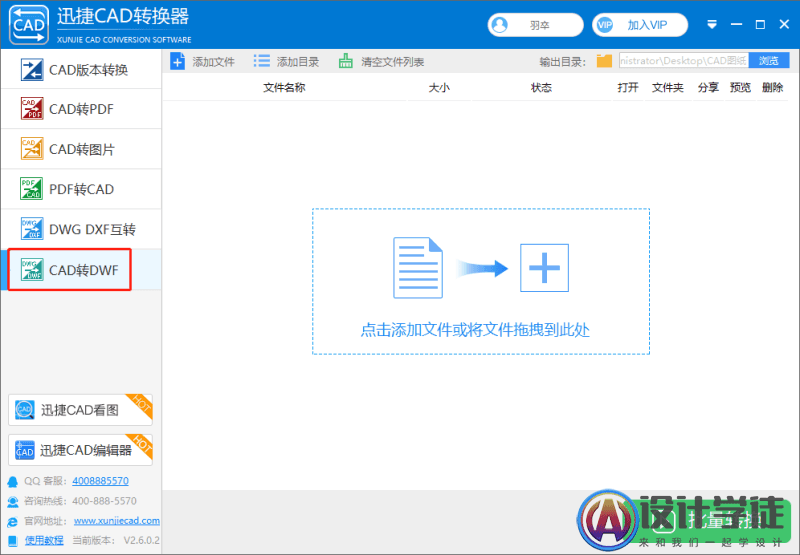Click the 文件夹 column header
Image resolution: width=800 pixels, height=555 pixels.
(x=668, y=88)
